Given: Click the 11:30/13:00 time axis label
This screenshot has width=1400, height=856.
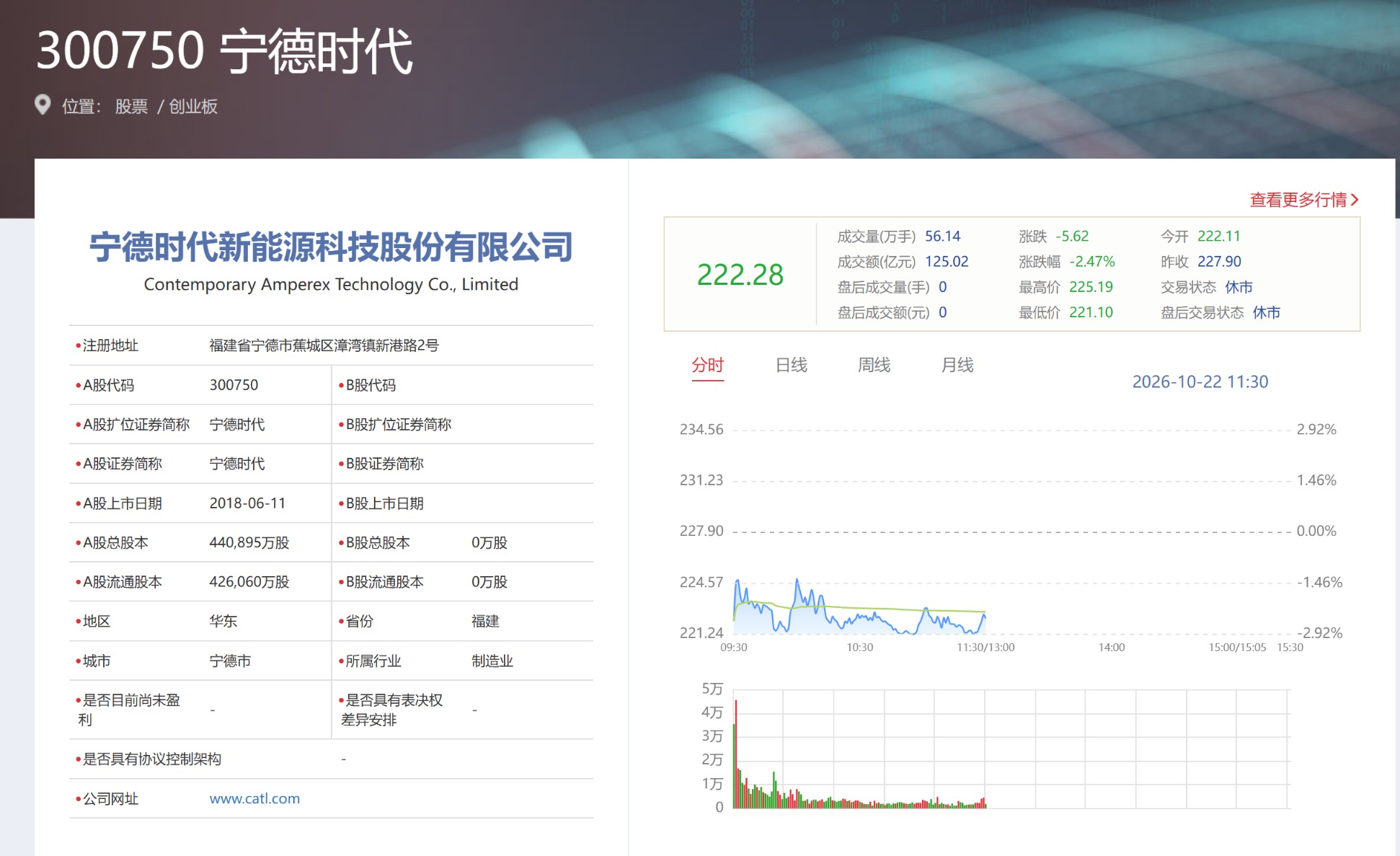Looking at the screenshot, I should (x=985, y=648).
